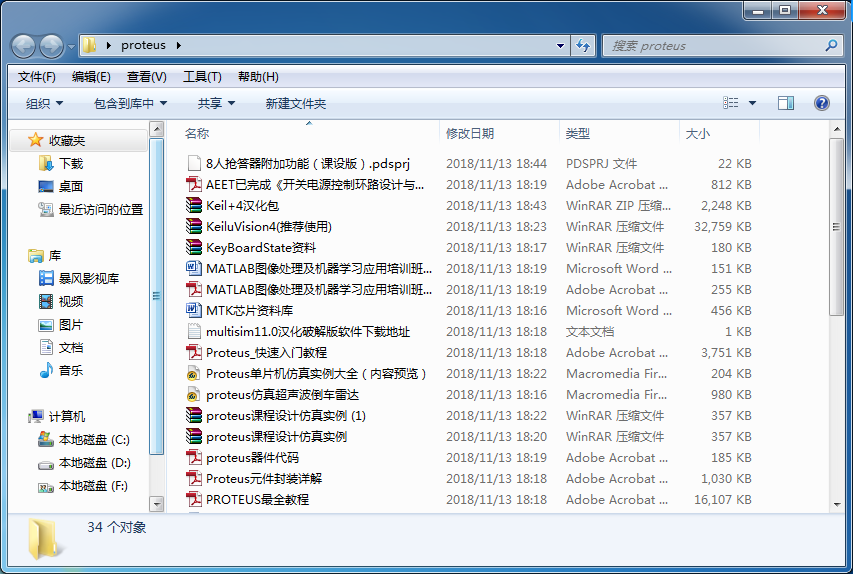Expand the arrow after proteus in path
This screenshot has height=574, width=853.
(x=178, y=45)
